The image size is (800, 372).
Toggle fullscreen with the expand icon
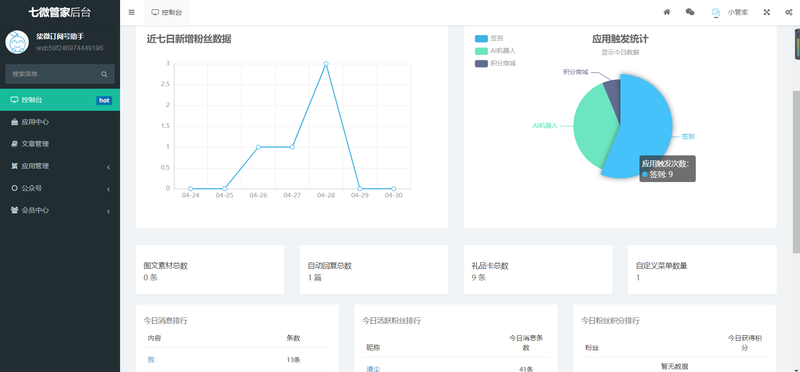(x=766, y=12)
